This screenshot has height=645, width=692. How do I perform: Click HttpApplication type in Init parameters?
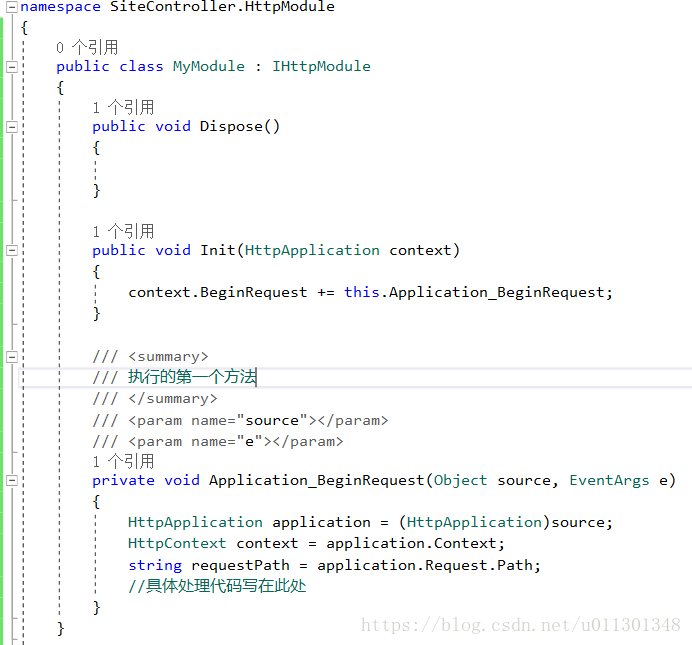click(x=312, y=251)
